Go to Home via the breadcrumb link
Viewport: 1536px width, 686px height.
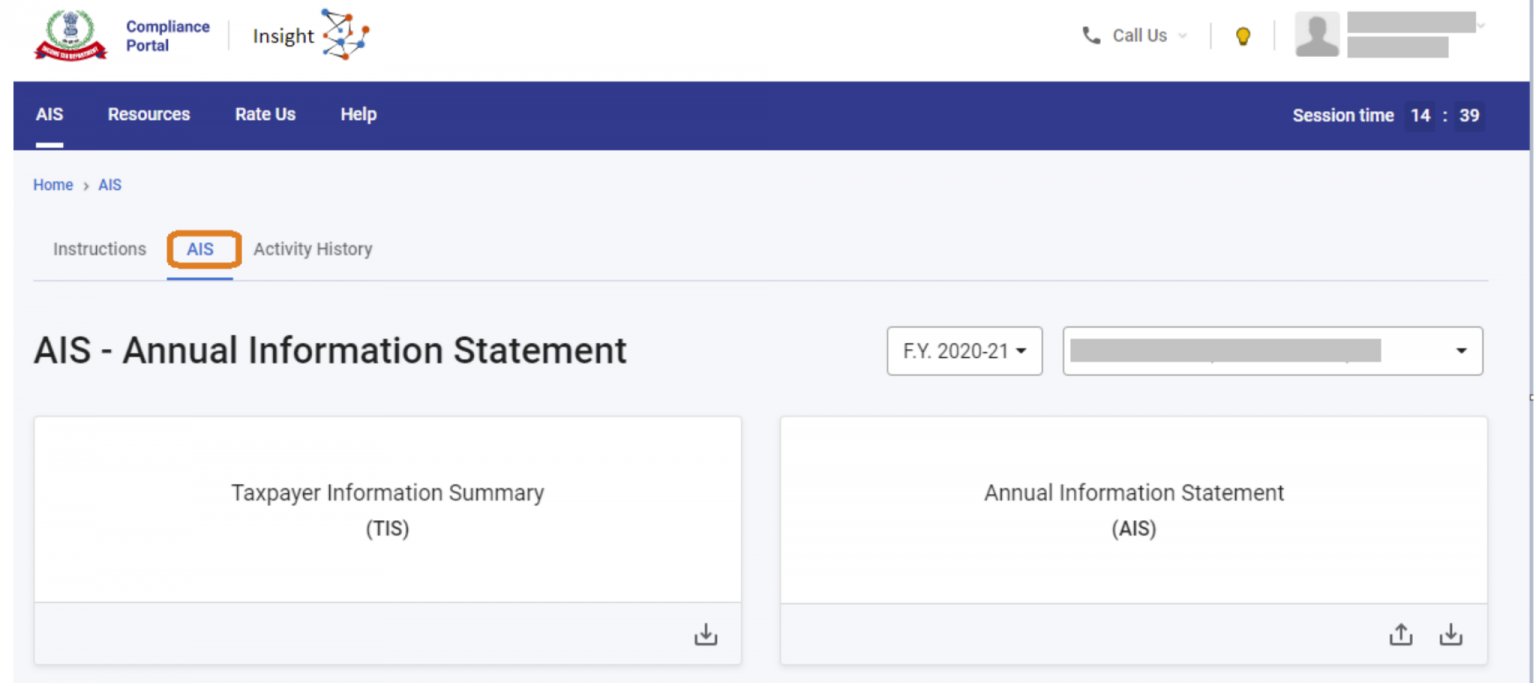[53, 185]
